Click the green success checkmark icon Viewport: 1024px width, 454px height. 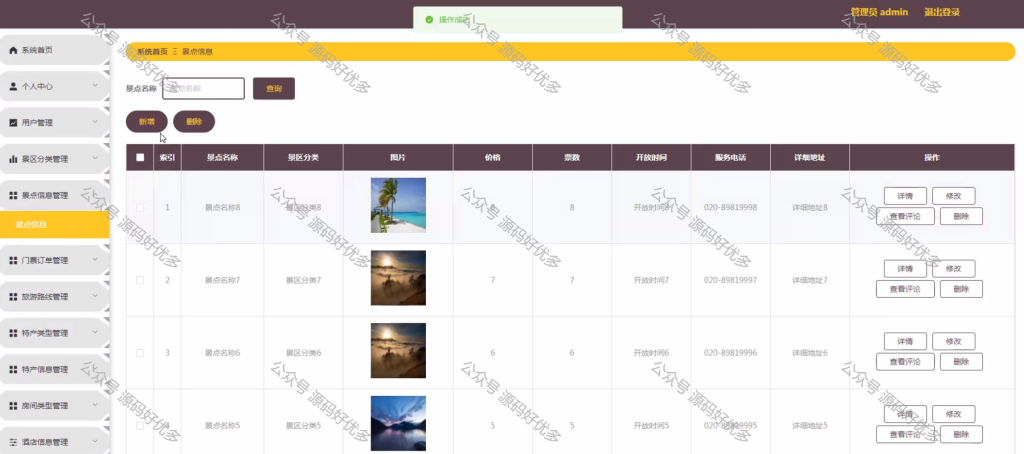429,20
